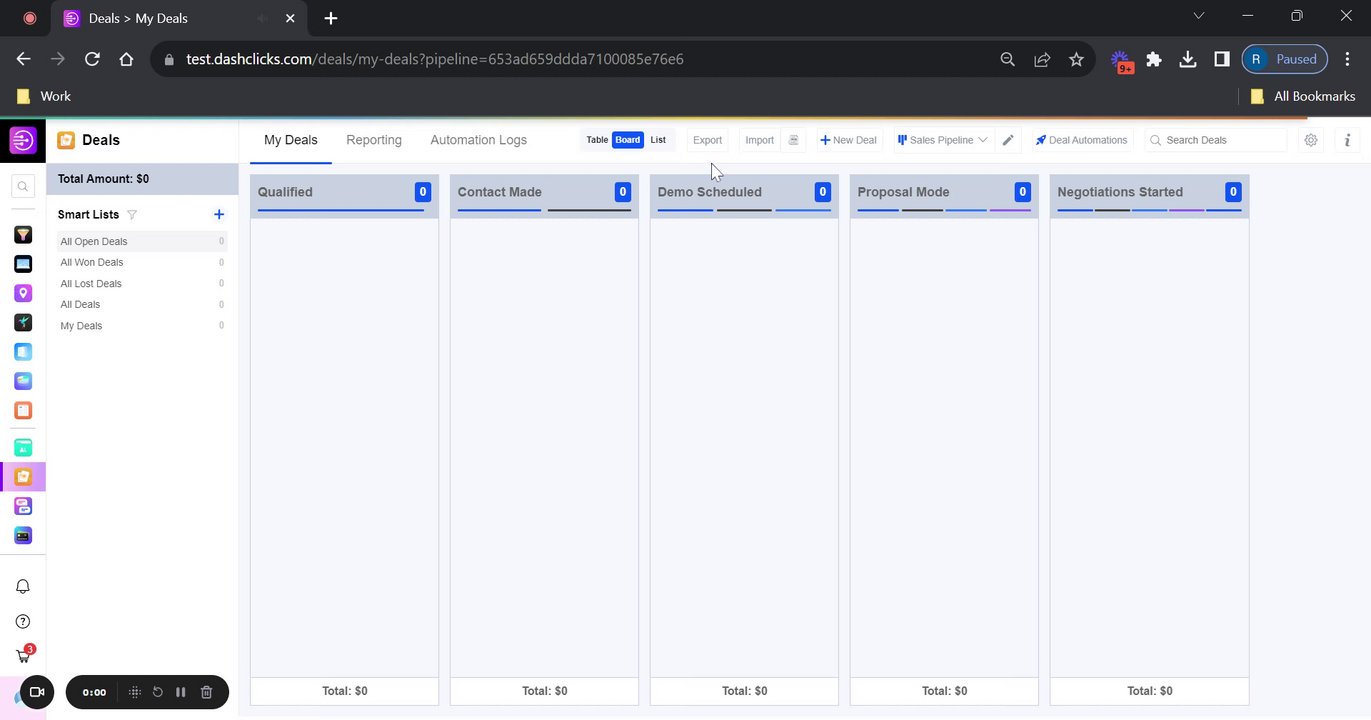Image resolution: width=1371 pixels, height=720 pixels.
Task: Delete the recording with the trash icon
Action: click(x=206, y=692)
